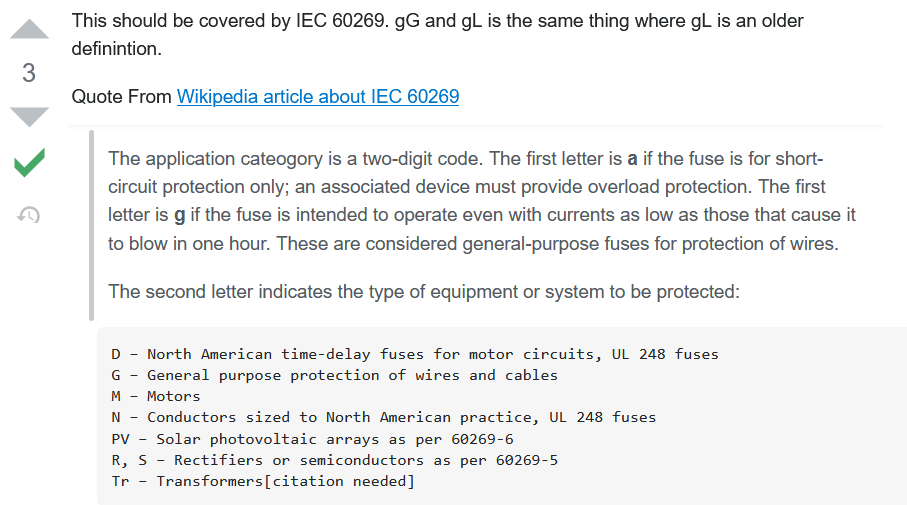Click the green accepted-answer checkmark

click(x=29, y=162)
